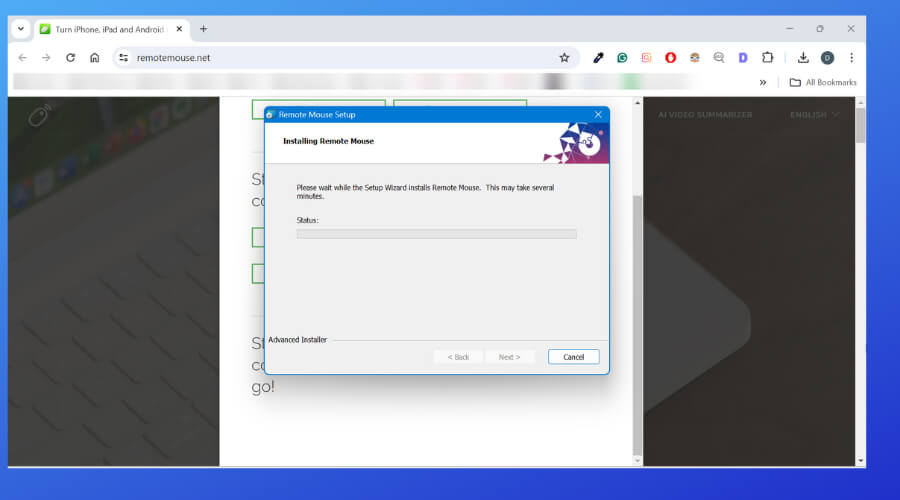Open the tab search dropdown arrow
Screen dimensions: 900x500
click(x=21, y=29)
